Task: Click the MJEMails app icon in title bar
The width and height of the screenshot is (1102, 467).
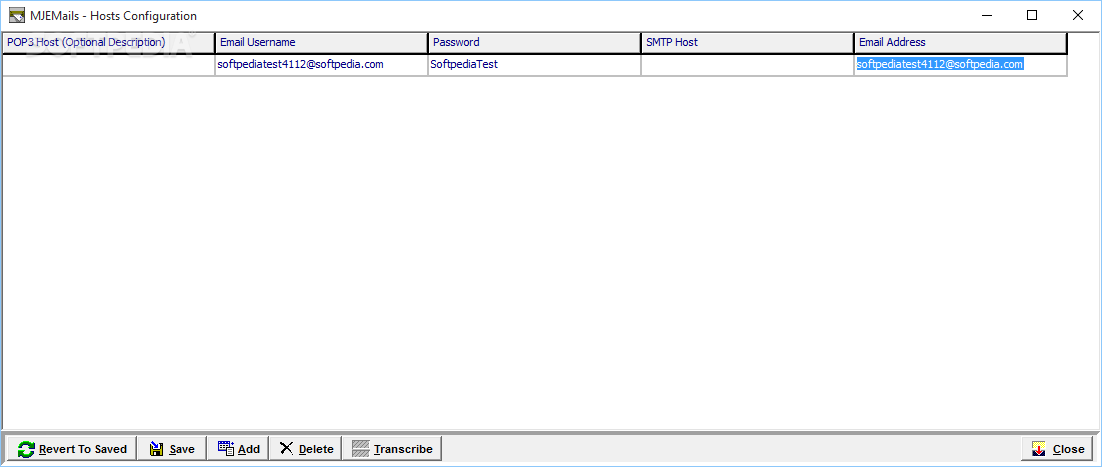Action: point(17,15)
